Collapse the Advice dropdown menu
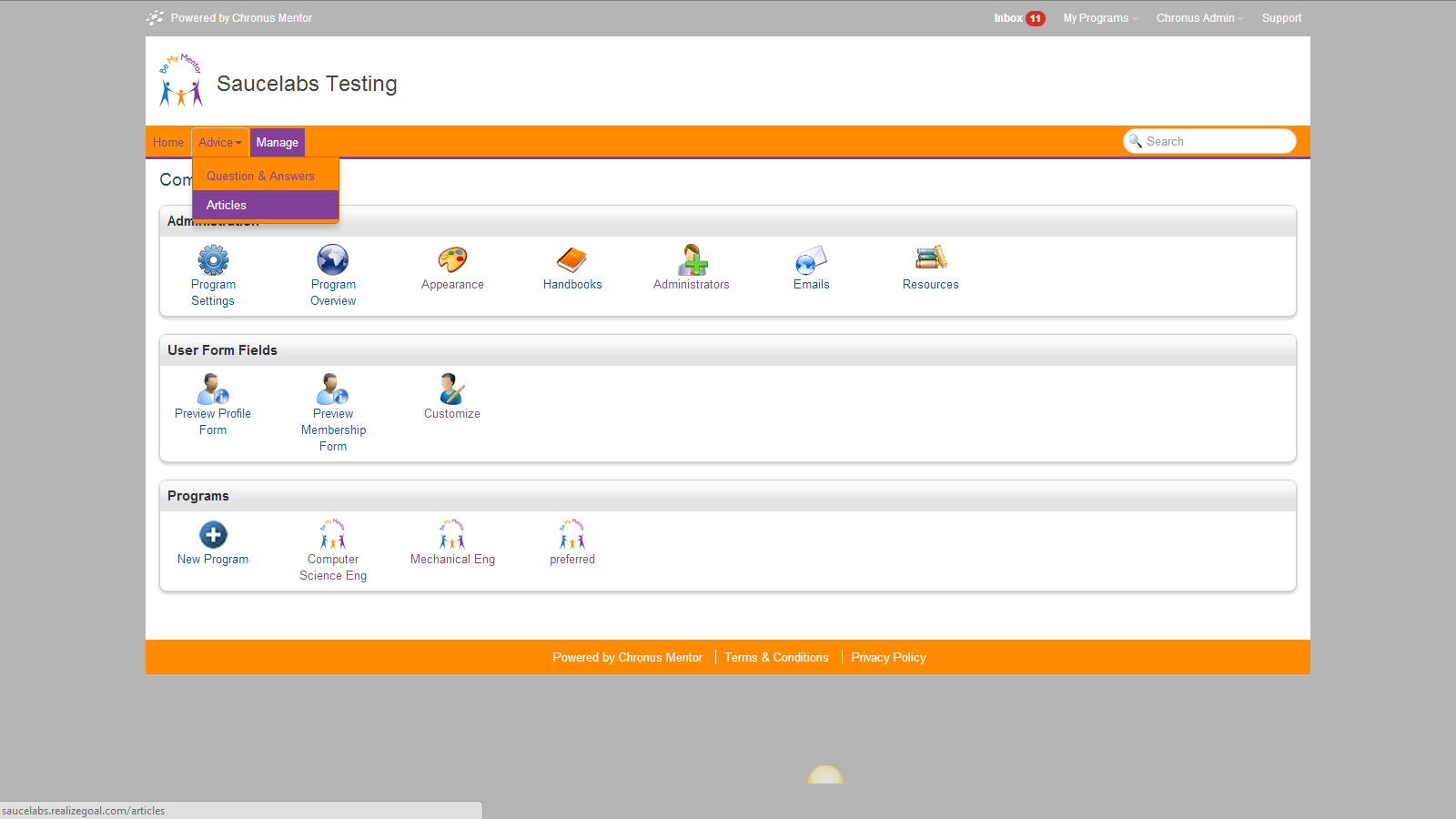1456x819 pixels. (x=220, y=143)
